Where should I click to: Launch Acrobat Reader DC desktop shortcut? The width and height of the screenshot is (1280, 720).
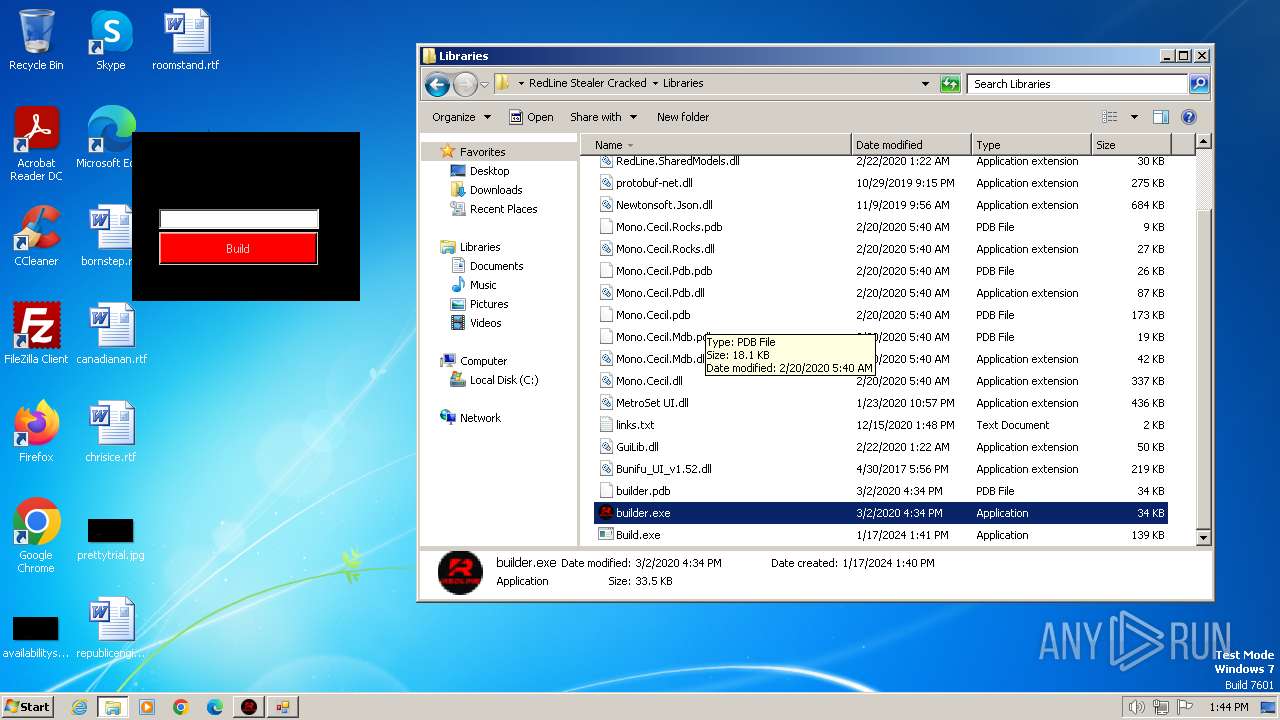[36, 143]
